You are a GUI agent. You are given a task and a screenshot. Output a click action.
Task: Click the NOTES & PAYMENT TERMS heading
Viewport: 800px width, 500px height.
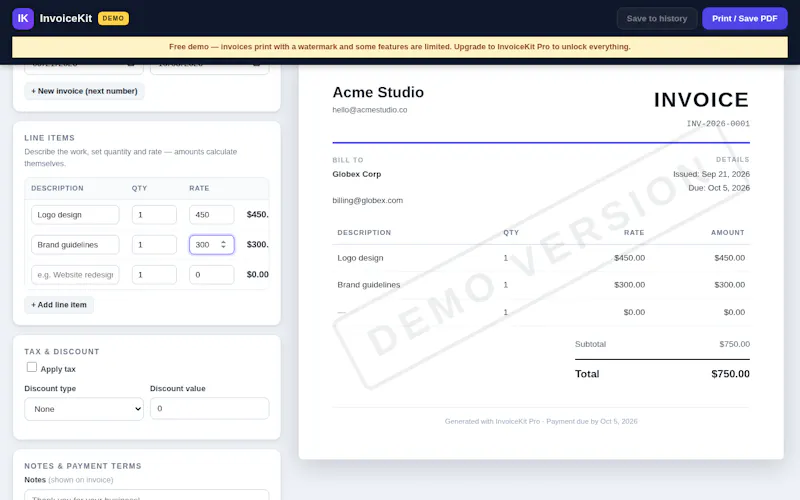tap(83, 466)
